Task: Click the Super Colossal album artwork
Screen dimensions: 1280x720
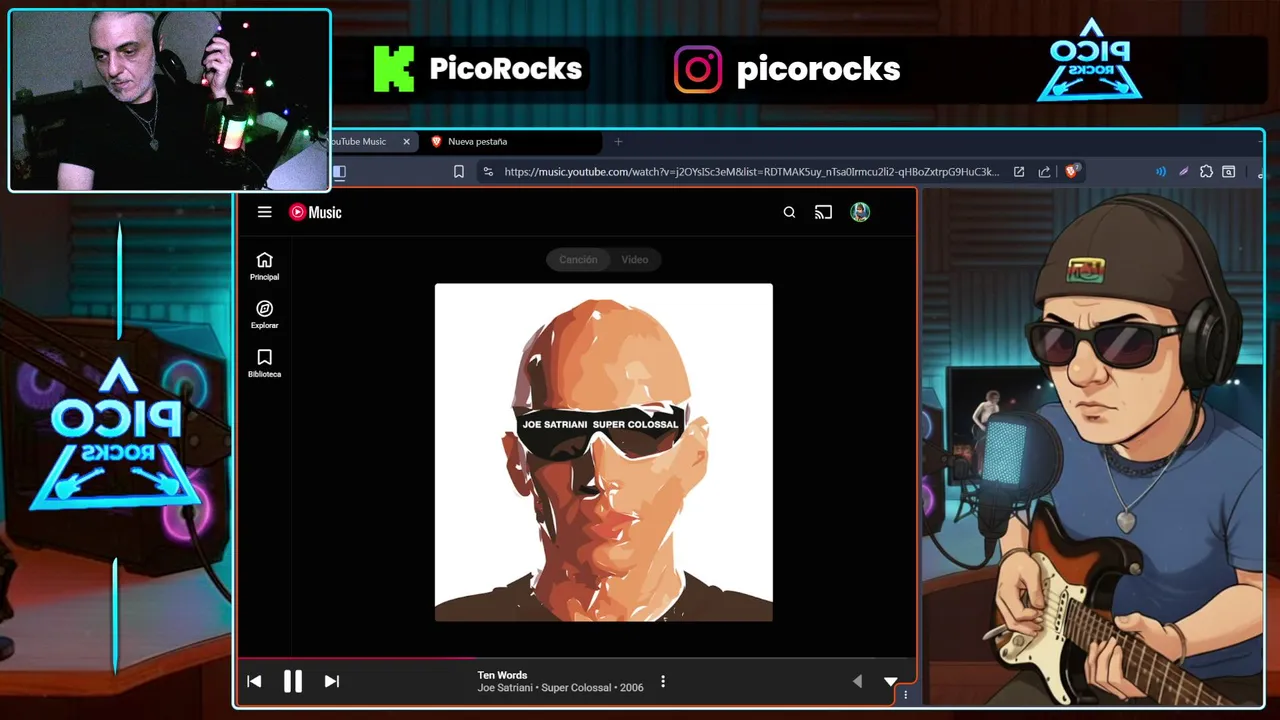Action: 604,452
